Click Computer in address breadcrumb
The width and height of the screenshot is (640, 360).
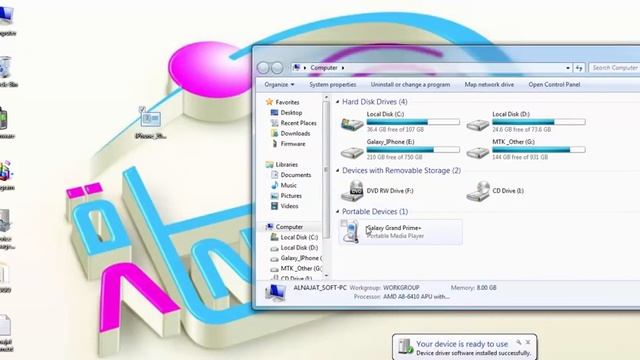pos(324,68)
